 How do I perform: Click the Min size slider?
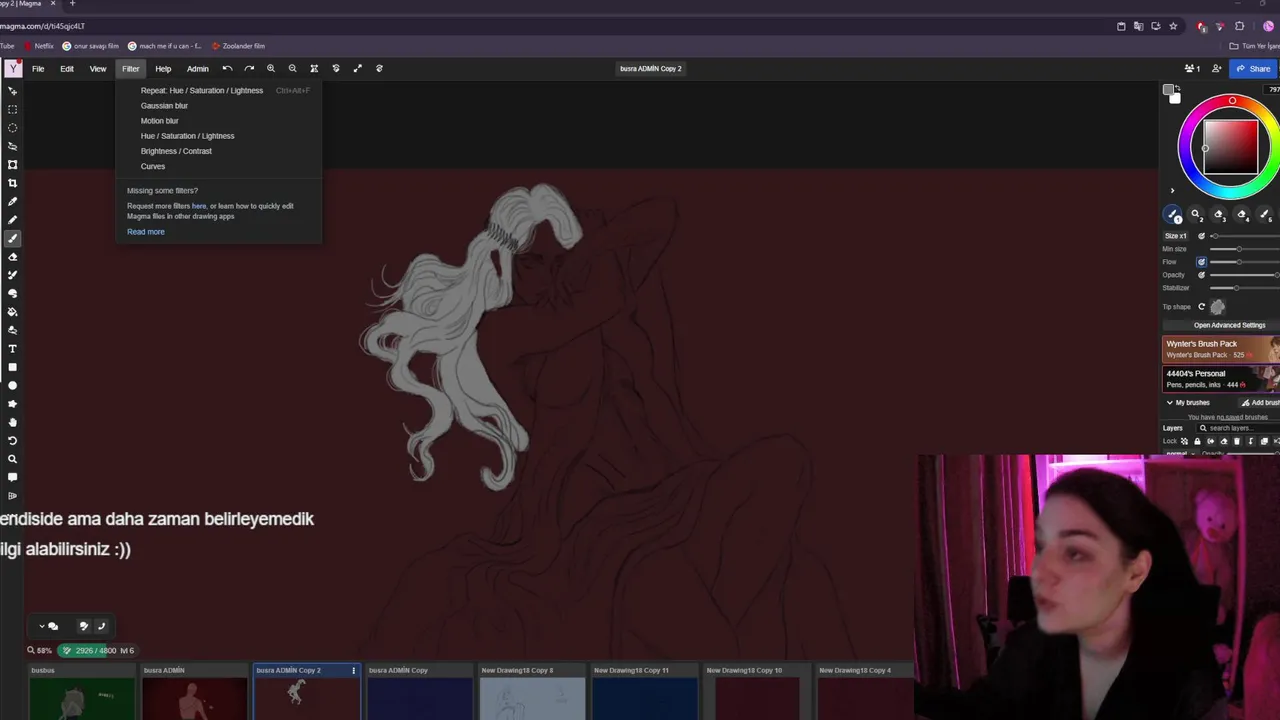(x=1245, y=249)
